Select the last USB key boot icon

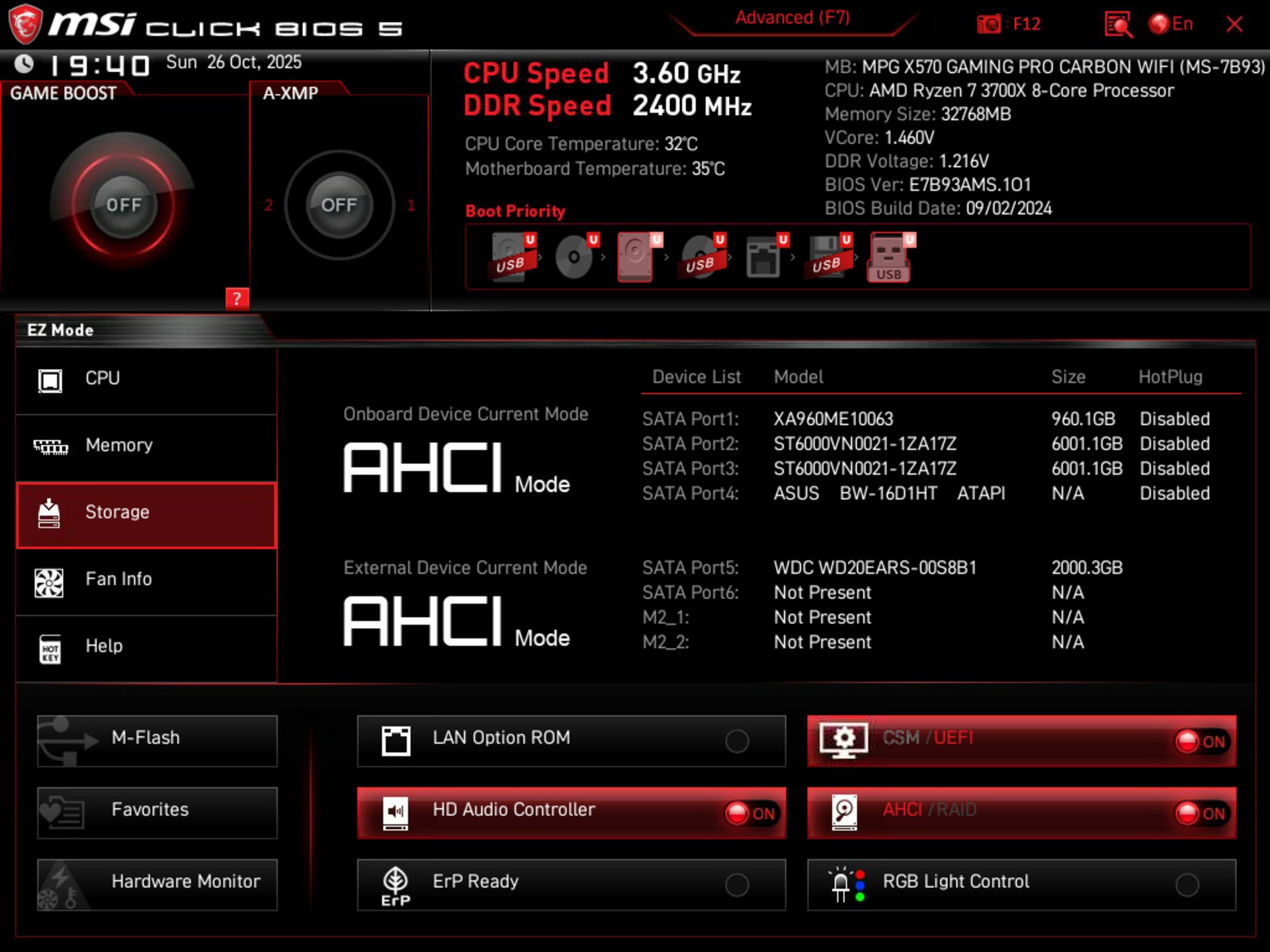pos(889,258)
